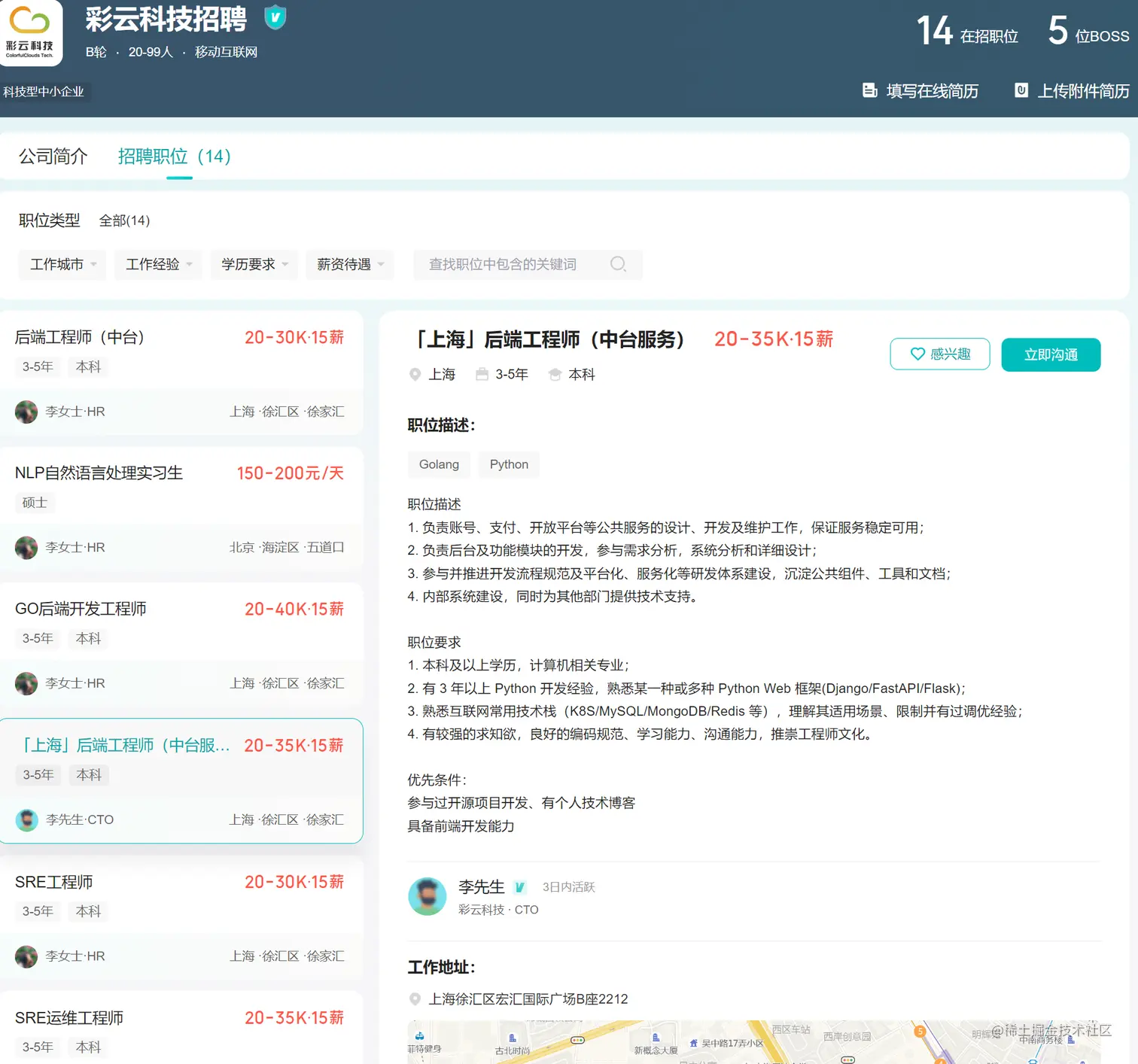
Task: Click the 填写在线简历 document icon
Action: coord(871,90)
